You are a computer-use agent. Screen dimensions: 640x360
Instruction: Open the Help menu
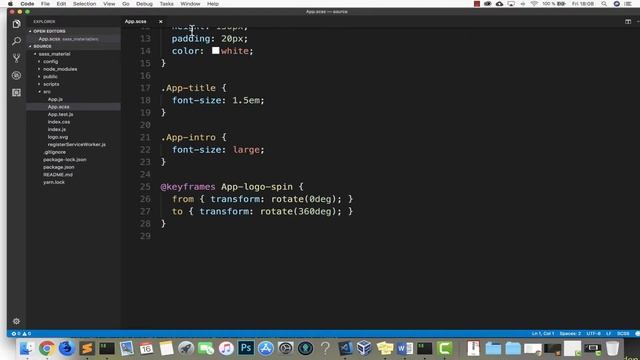click(x=213, y=4)
